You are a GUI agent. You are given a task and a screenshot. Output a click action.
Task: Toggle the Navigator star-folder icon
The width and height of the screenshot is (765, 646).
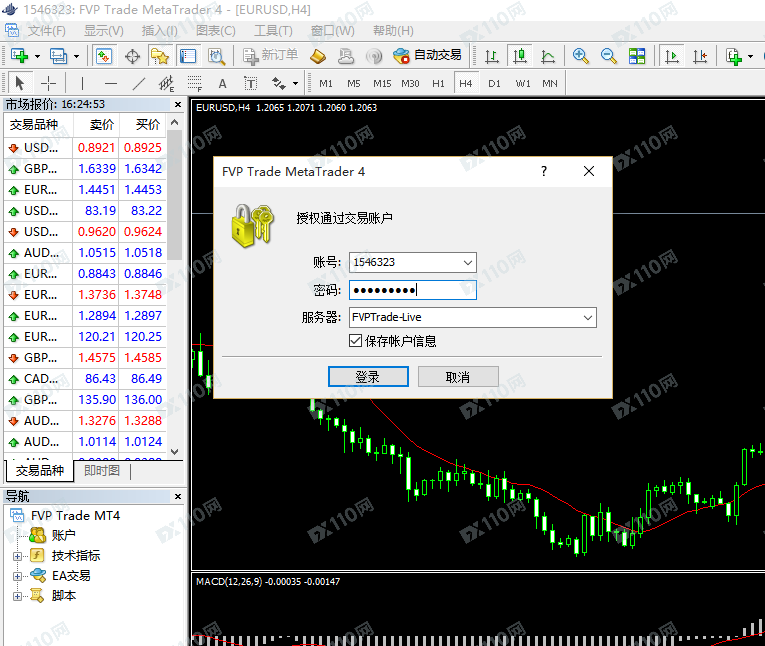point(160,56)
